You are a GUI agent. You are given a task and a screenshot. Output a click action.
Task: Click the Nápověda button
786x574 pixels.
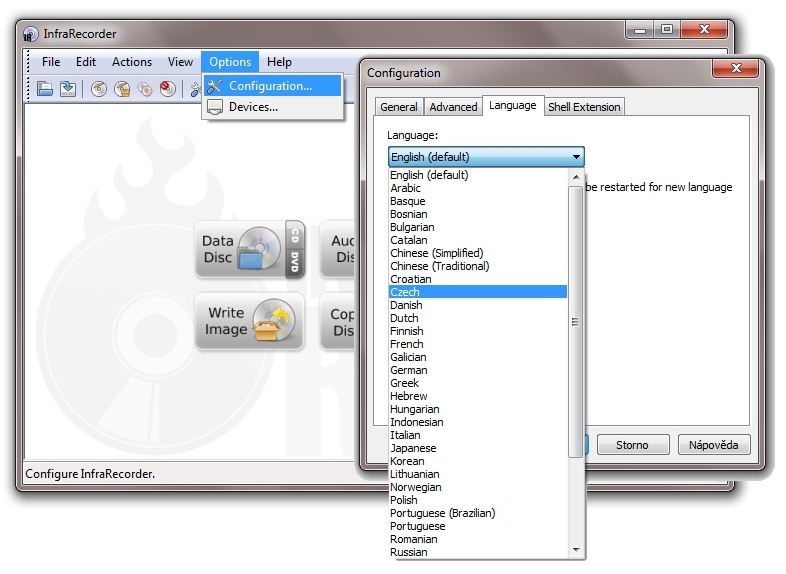pos(713,445)
